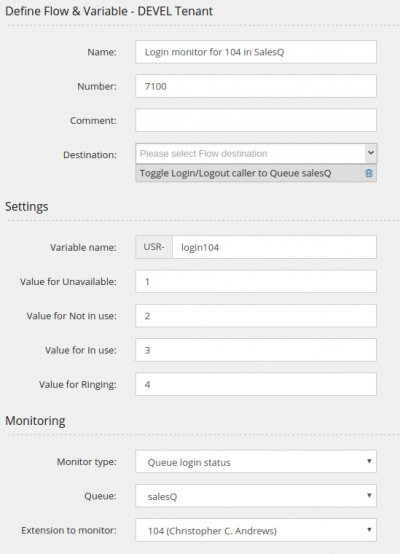
Task: Click the empty Comment field
Action: pos(256,120)
